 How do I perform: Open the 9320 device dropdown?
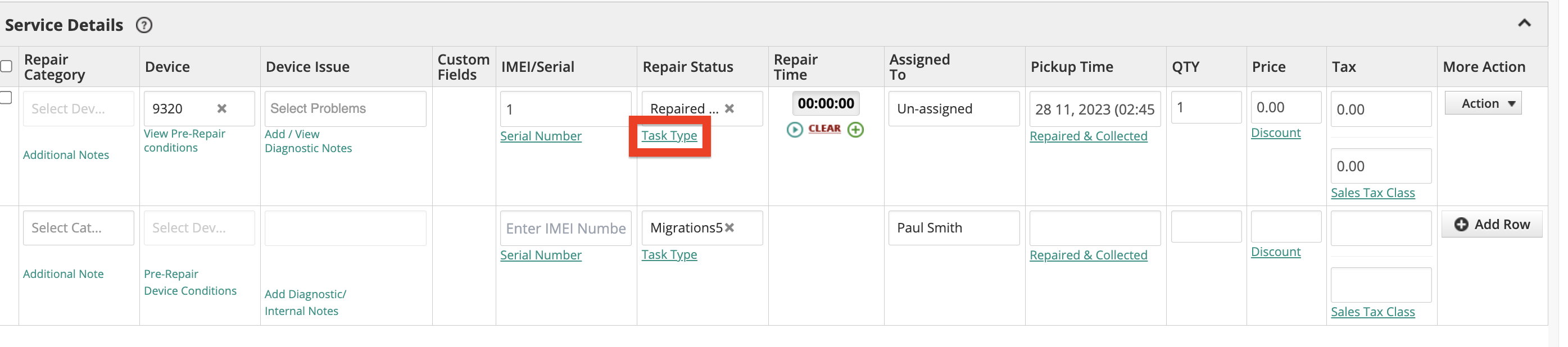199,109
